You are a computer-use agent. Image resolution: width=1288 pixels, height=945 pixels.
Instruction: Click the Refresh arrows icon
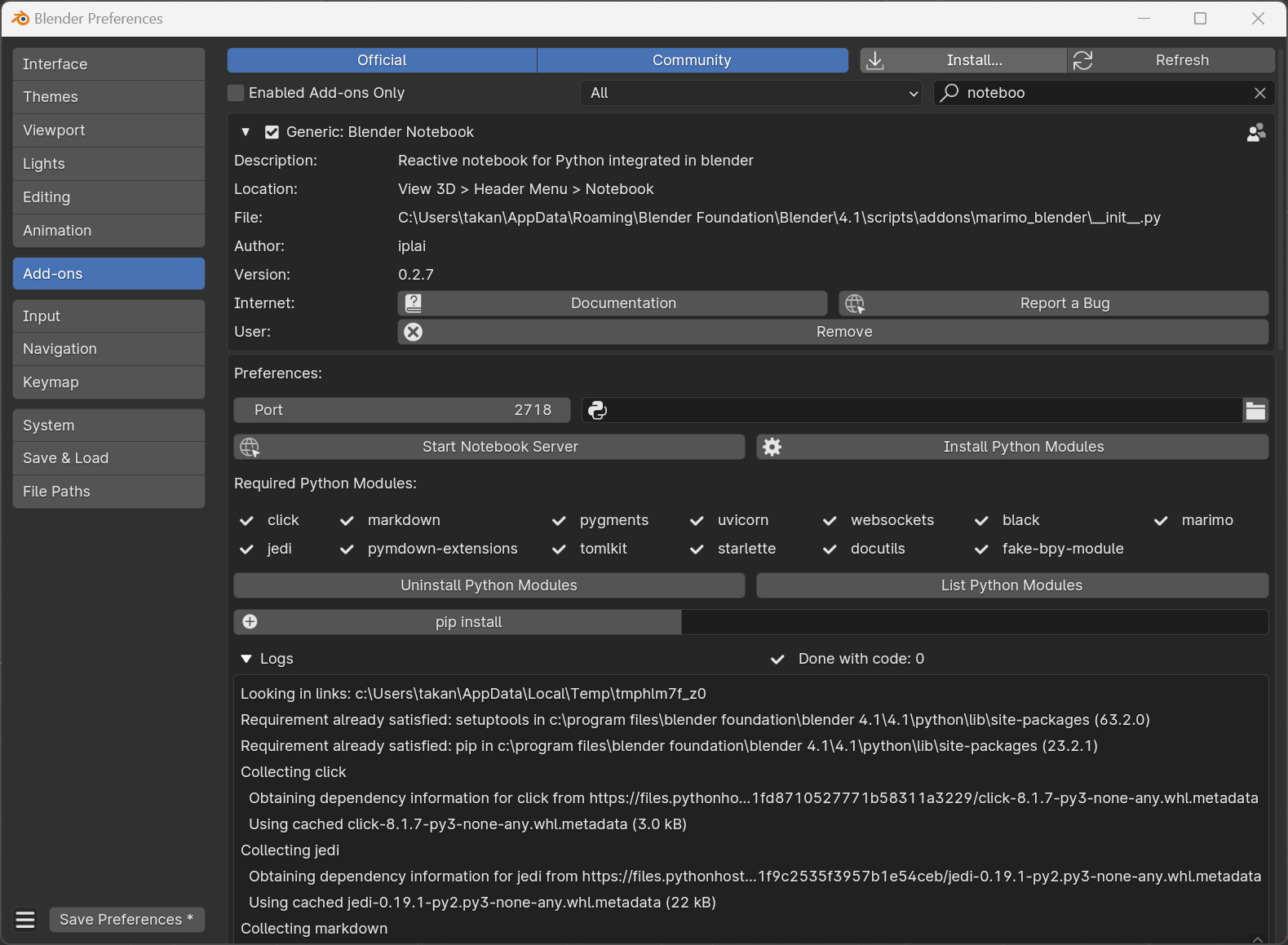pos(1082,60)
